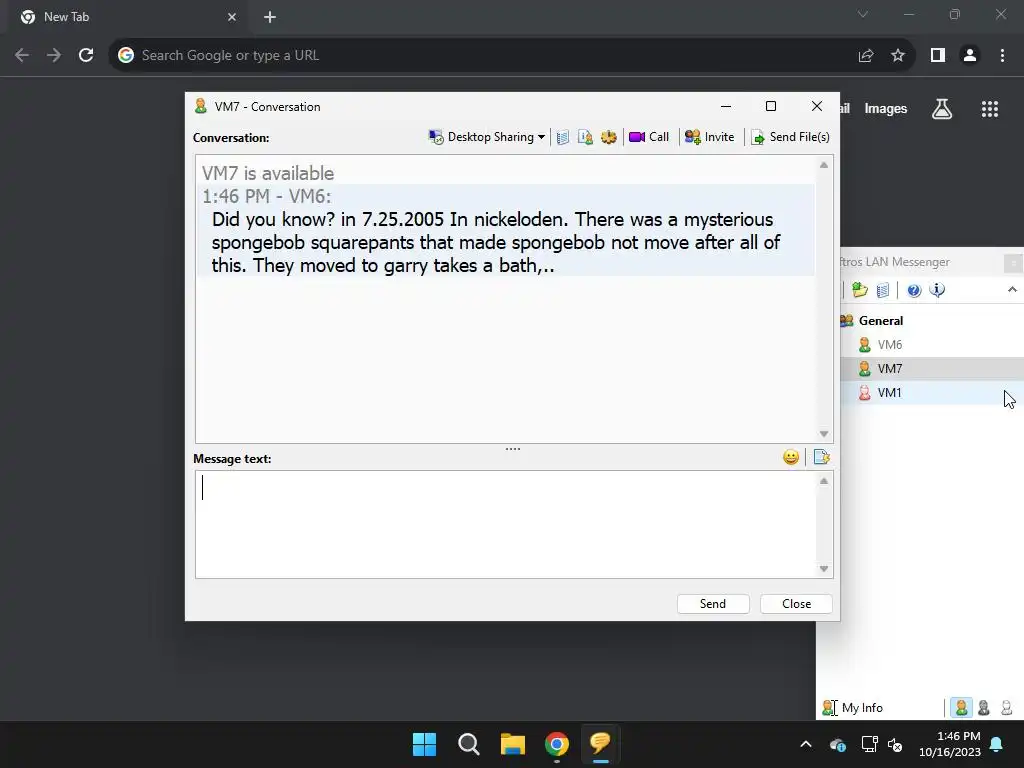This screenshot has height=768, width=1024.
Task: Open message history notebook icon in conversation toolbar
Action: [x=563, y=137]
